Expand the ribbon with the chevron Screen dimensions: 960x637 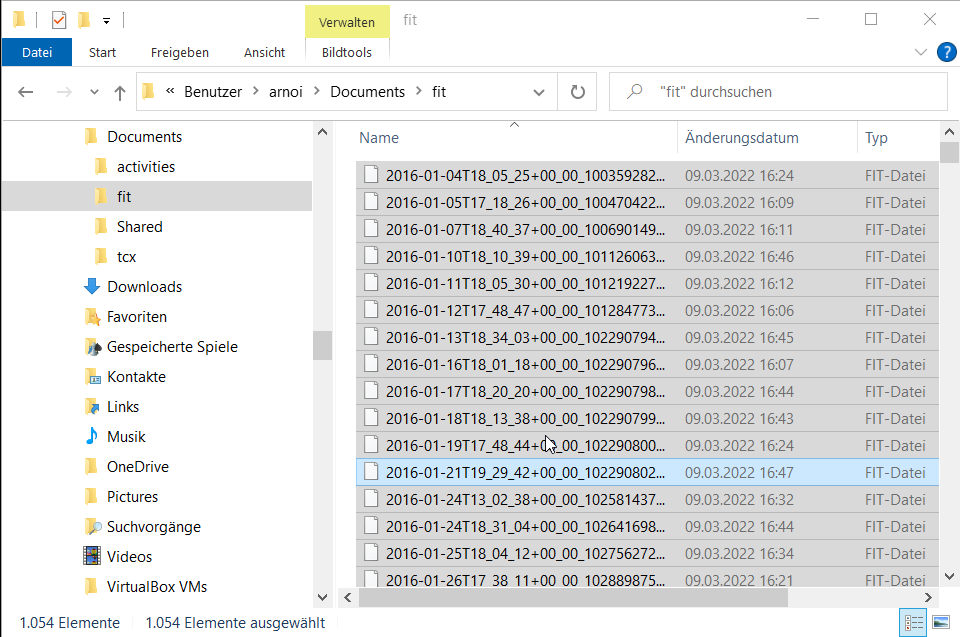[921, 52]
